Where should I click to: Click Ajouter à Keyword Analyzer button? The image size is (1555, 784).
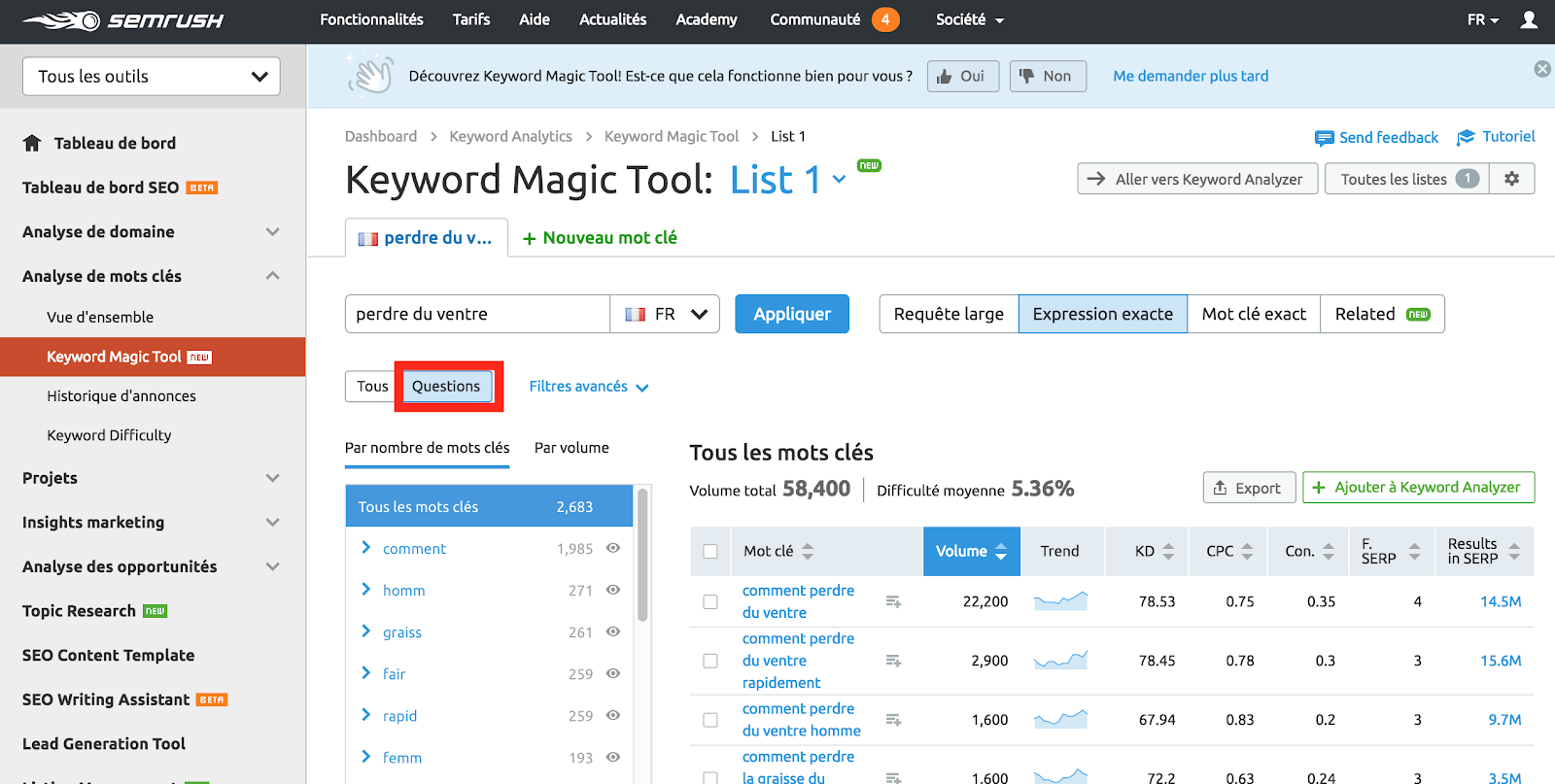1419,488
